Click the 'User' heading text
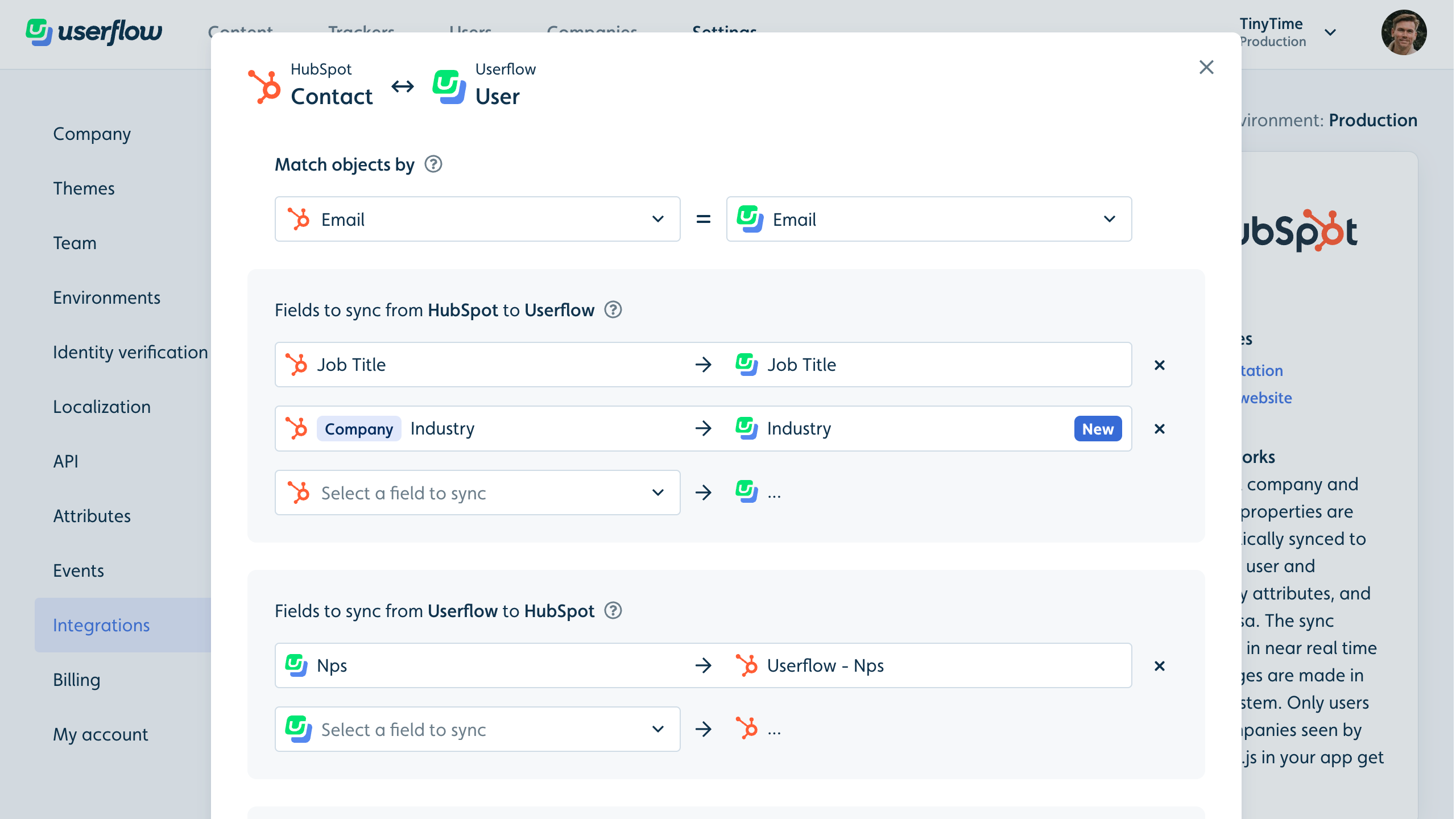This screenshot has height=819, width=1456. (x=498, y=96)
